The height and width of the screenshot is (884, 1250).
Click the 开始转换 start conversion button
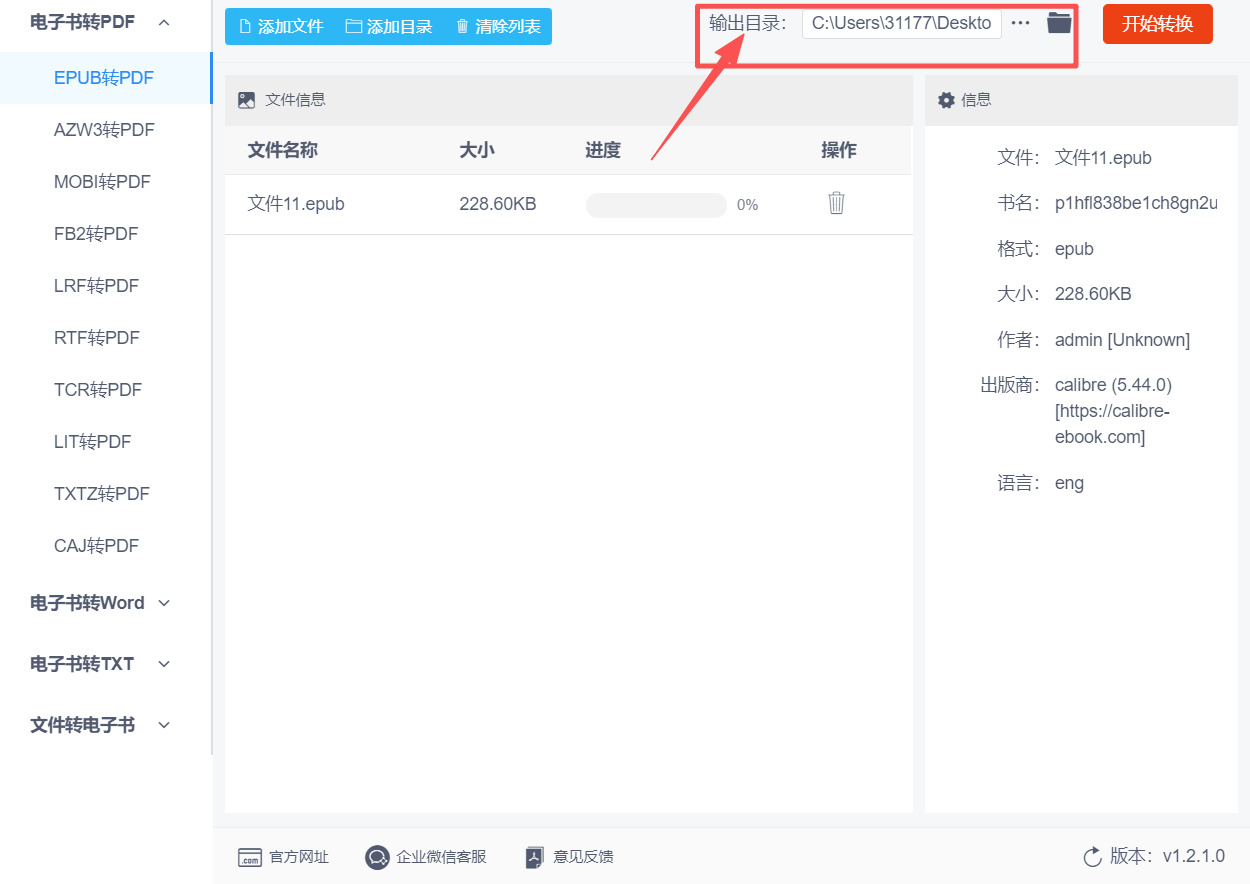click(x=1157, y=24)
